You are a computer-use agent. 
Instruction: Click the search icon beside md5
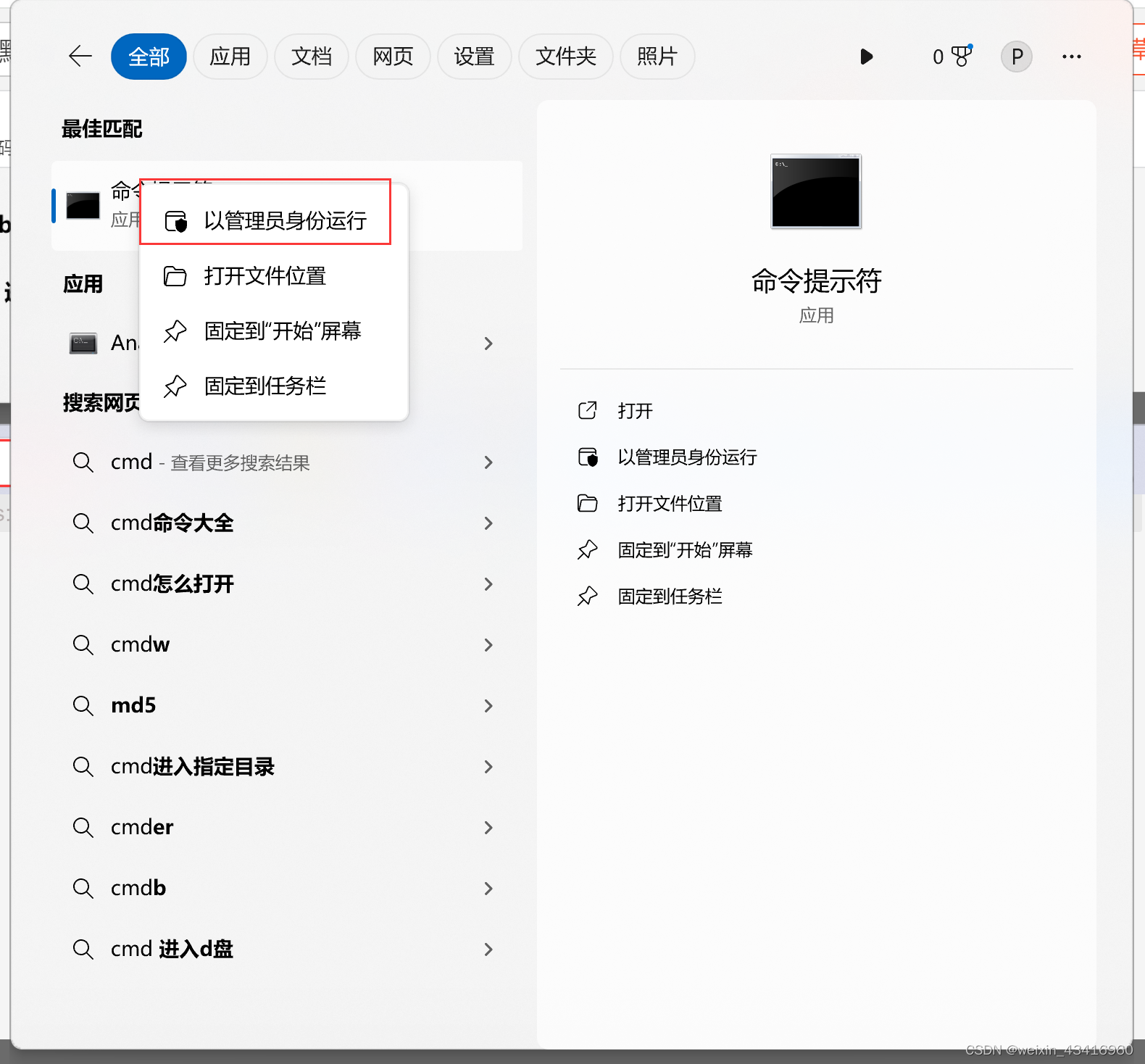point(83,706)
